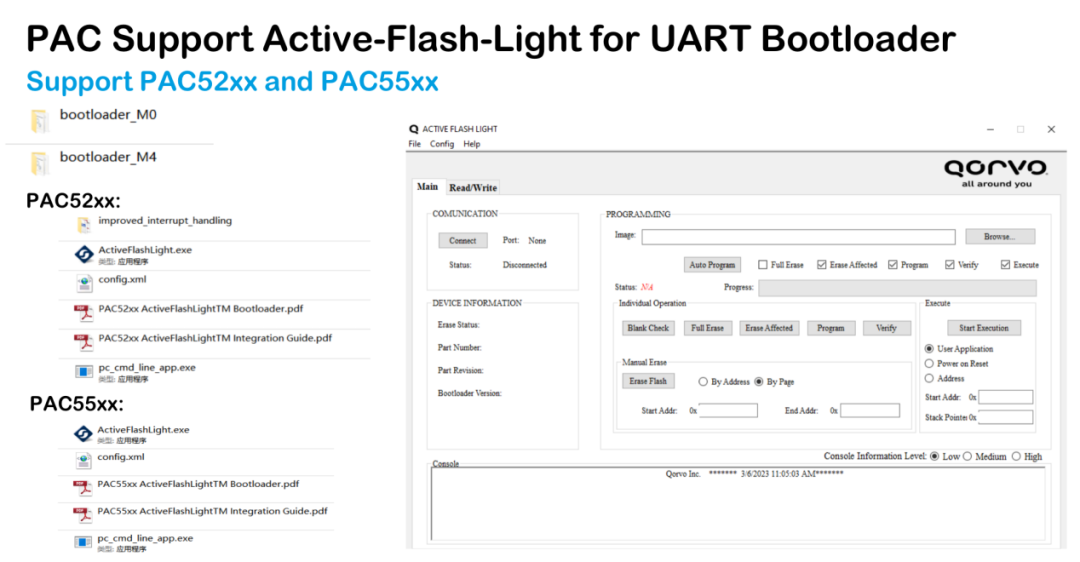Select the By Page radio button
Screen dimensions: 1080x562
point(759,382)
